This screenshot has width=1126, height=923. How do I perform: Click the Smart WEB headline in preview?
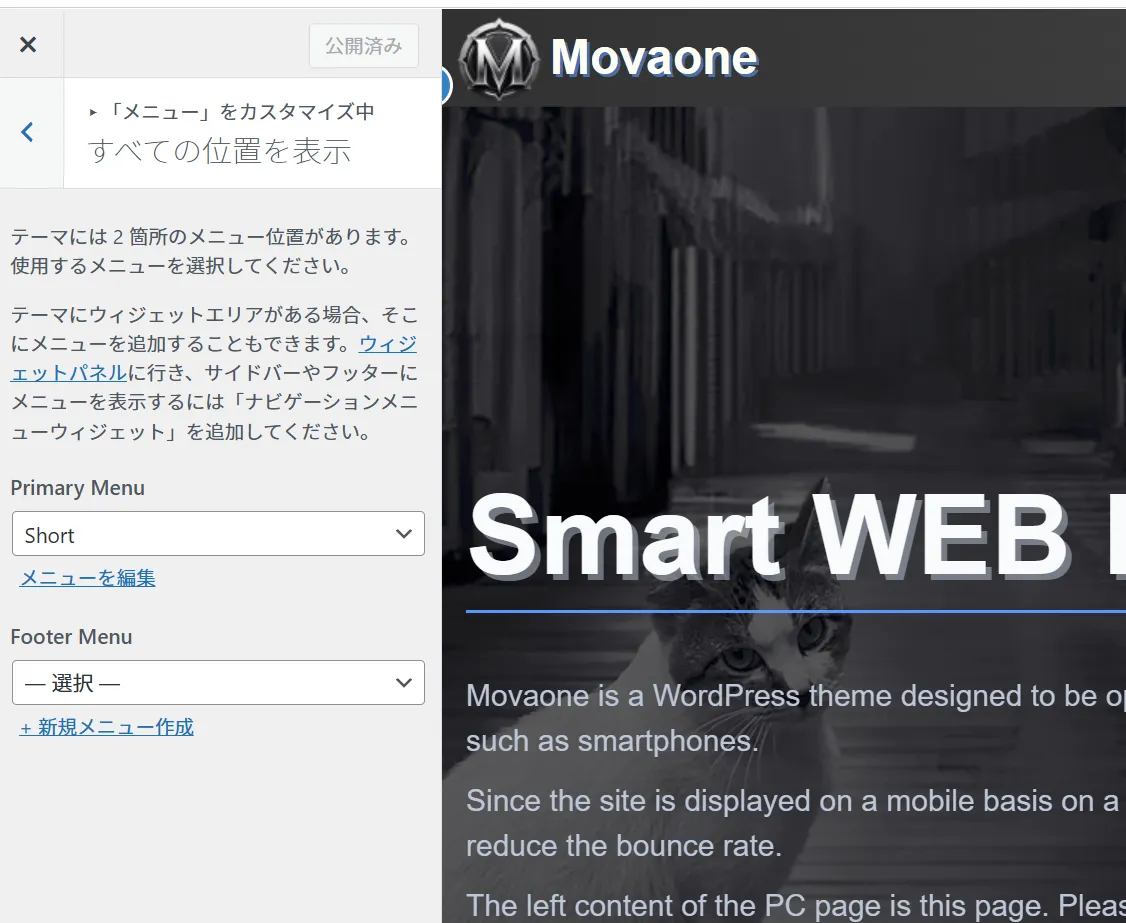[x=796, y=537]
